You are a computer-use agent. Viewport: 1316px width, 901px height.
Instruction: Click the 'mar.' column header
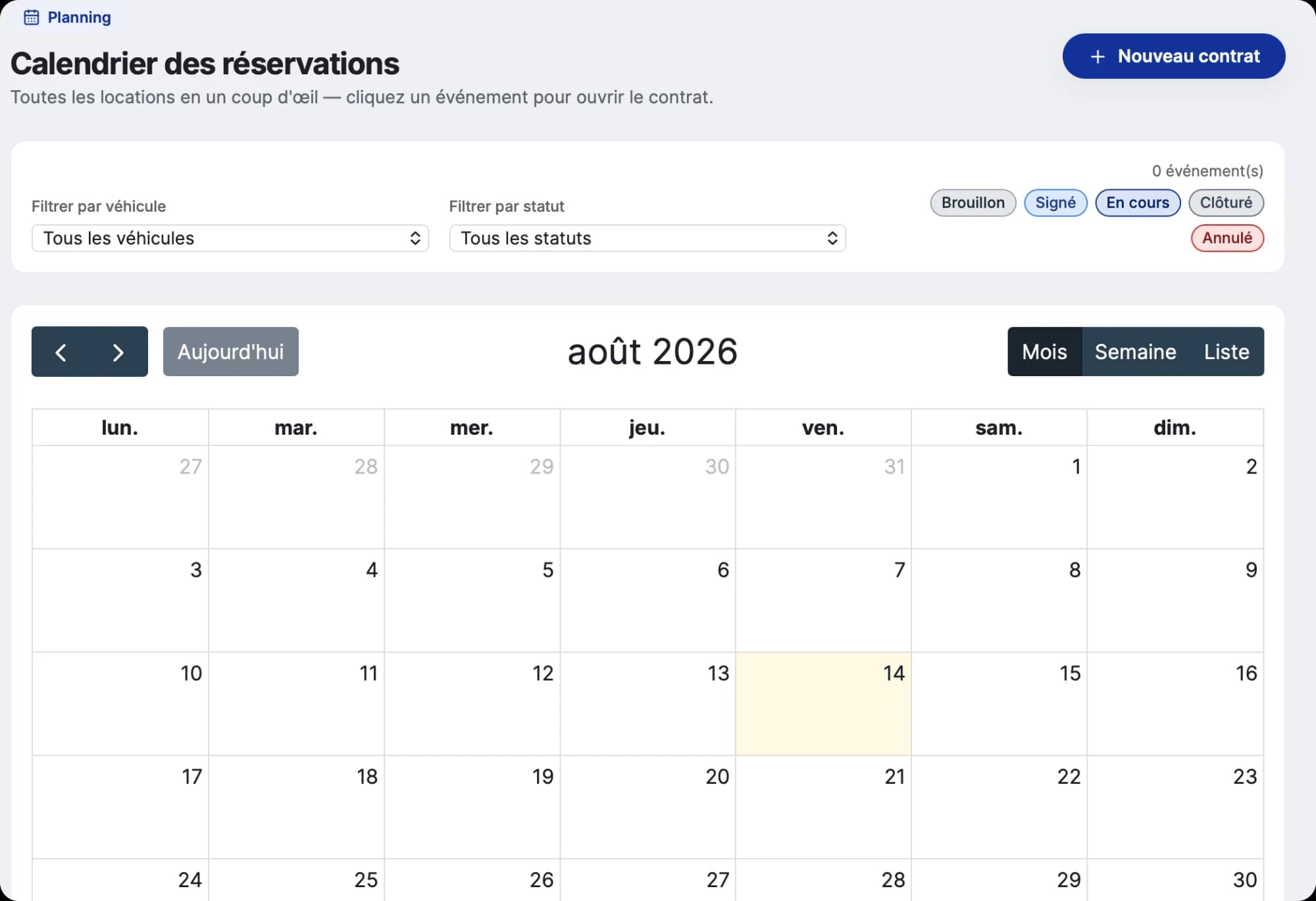point(296,427)
